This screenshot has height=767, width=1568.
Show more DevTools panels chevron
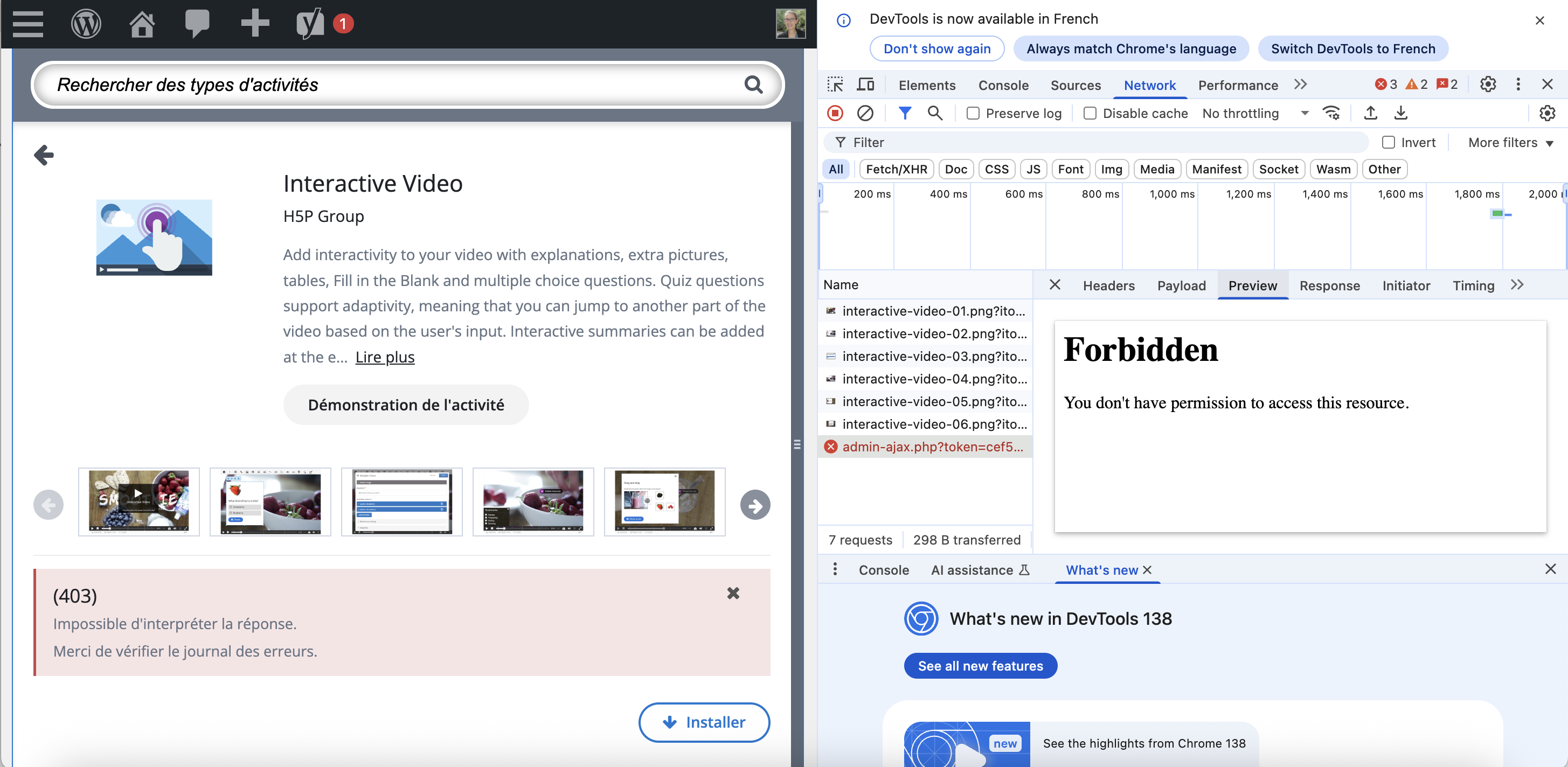point(1300,85)
